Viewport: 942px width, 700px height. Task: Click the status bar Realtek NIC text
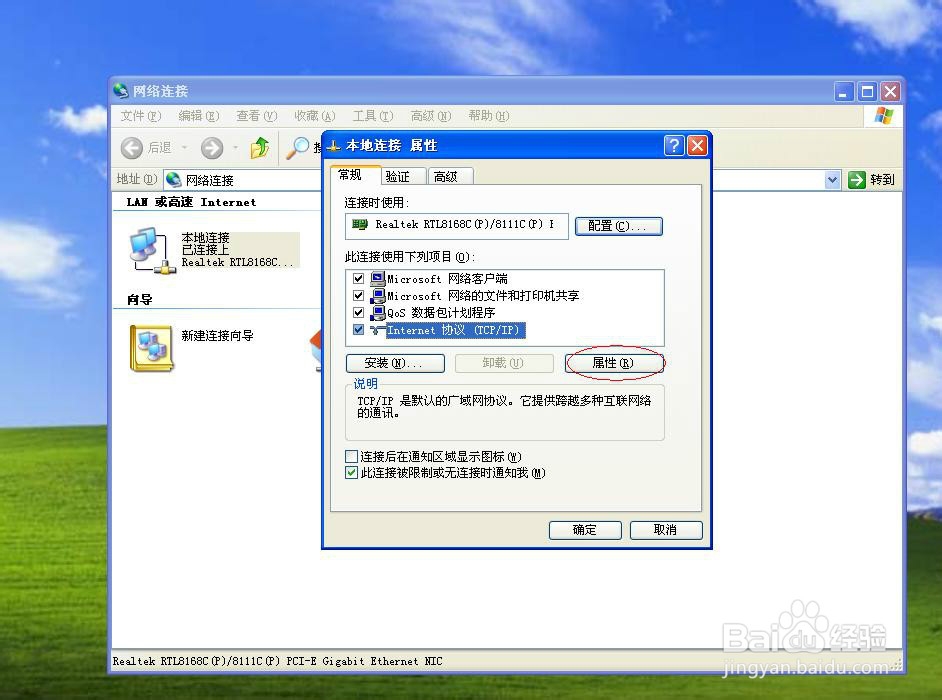click(278, 662)
